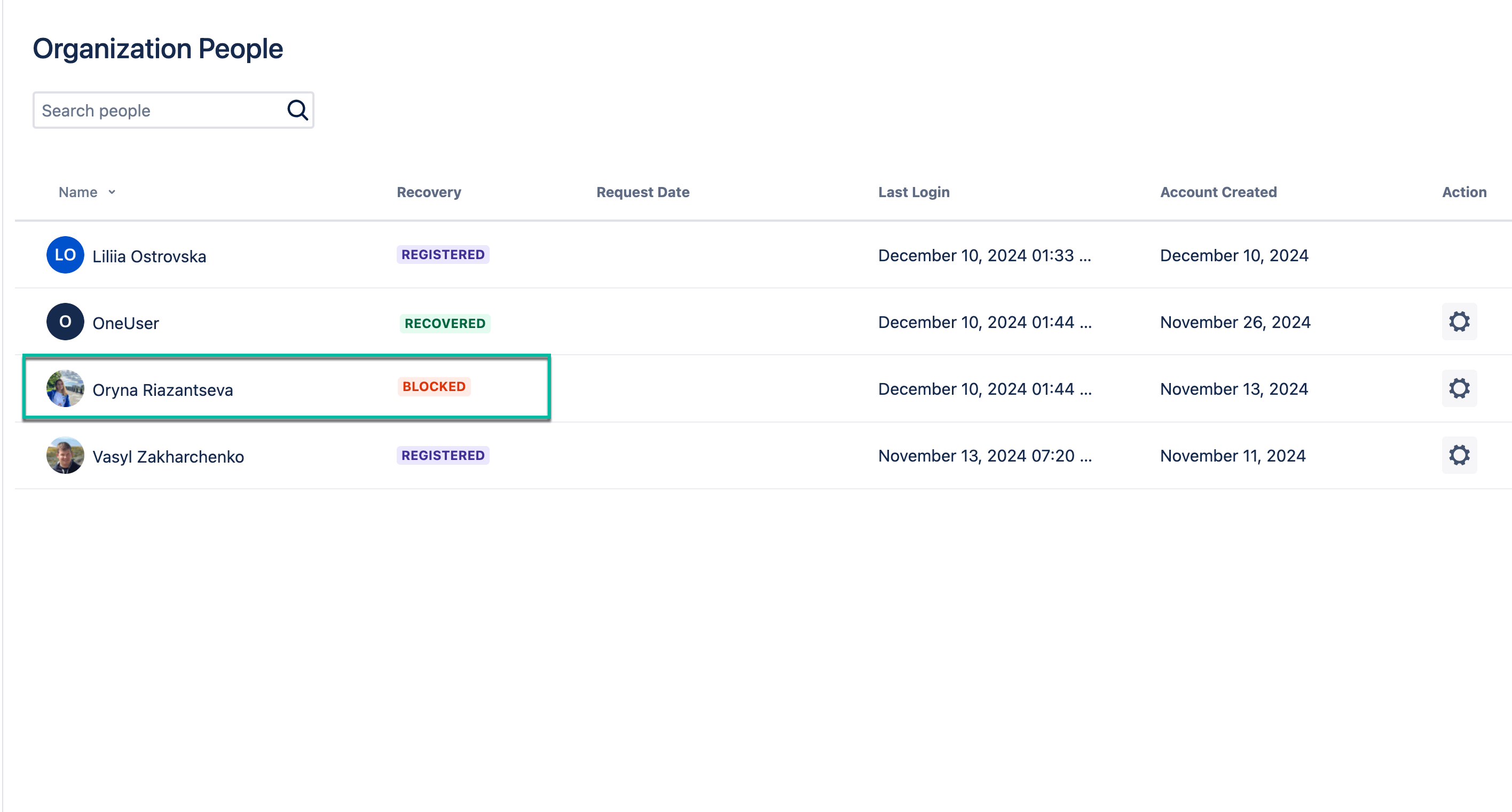Image resolution: width=1512 pixels, height=812 pixels.
Task: Click the REGISTERED badge for Liliia Ostrovska
Action: (443, 254)
